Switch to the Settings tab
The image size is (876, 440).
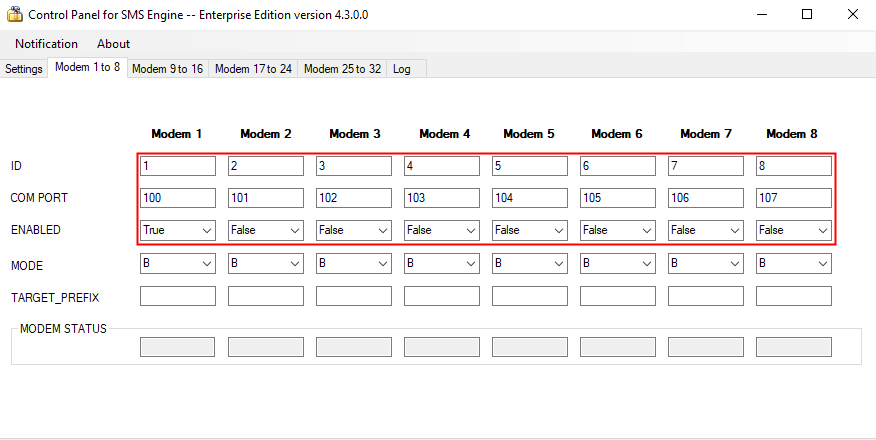pyautogui.click(x=24, y=69)
